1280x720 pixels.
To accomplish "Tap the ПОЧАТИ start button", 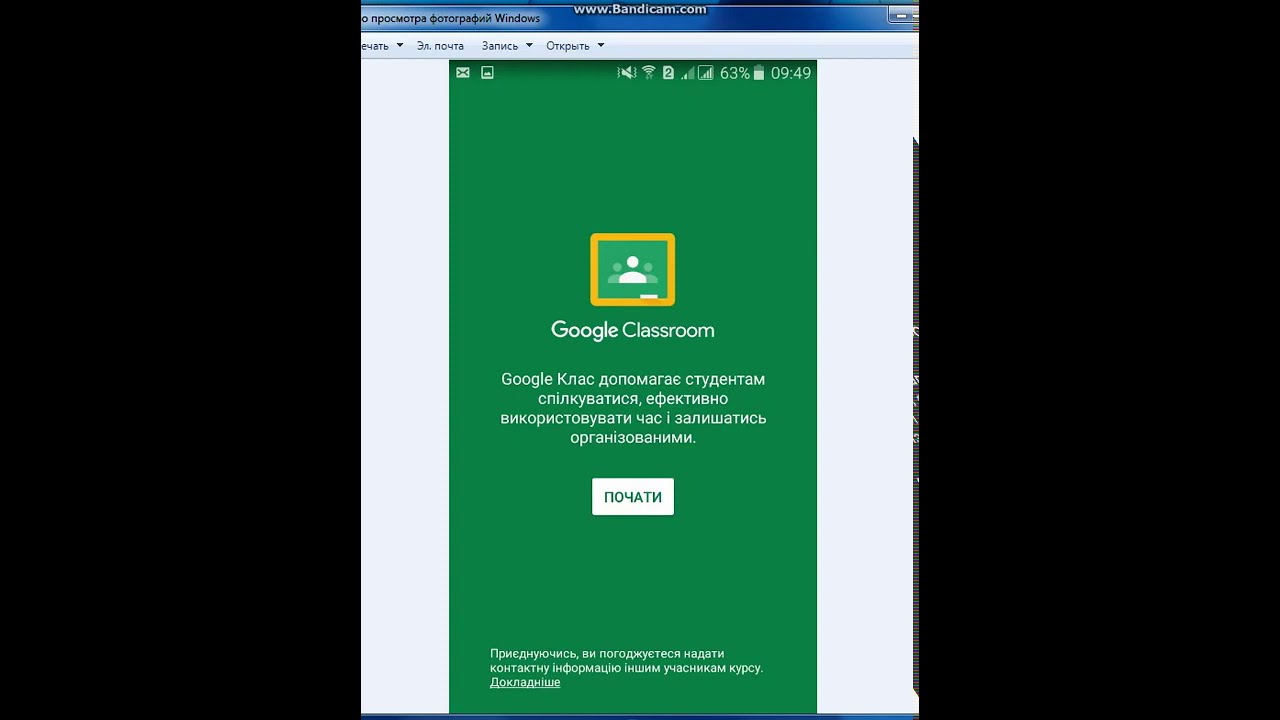I will tap(633, 497).
